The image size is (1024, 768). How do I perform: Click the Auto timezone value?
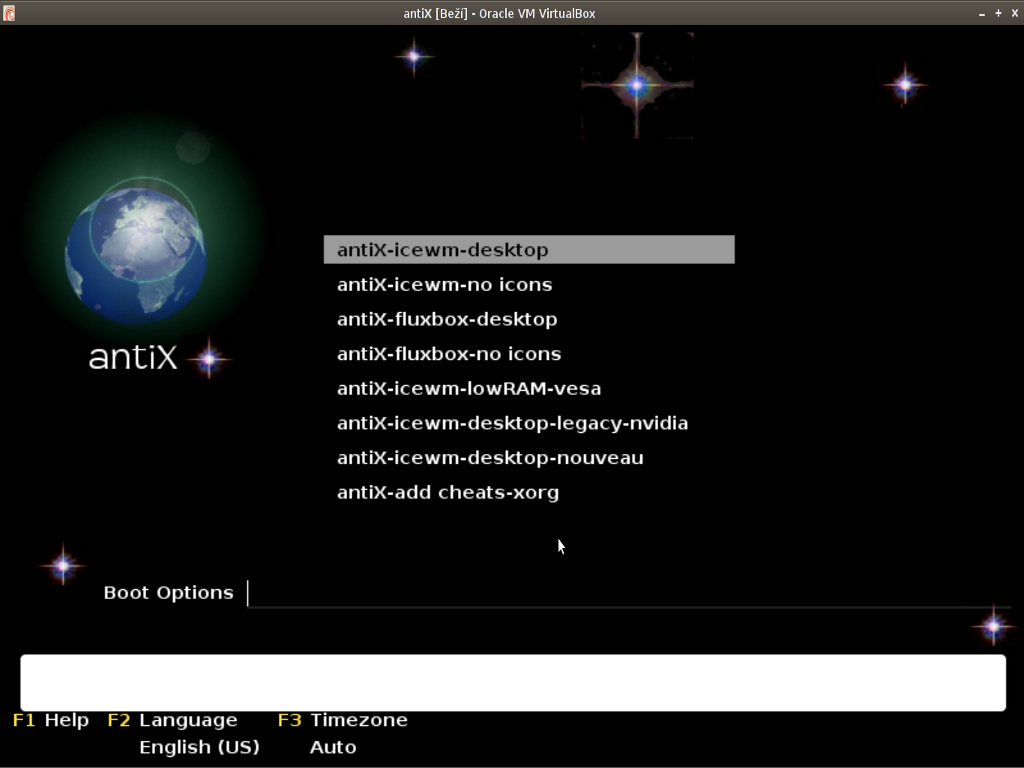point(333,746)
